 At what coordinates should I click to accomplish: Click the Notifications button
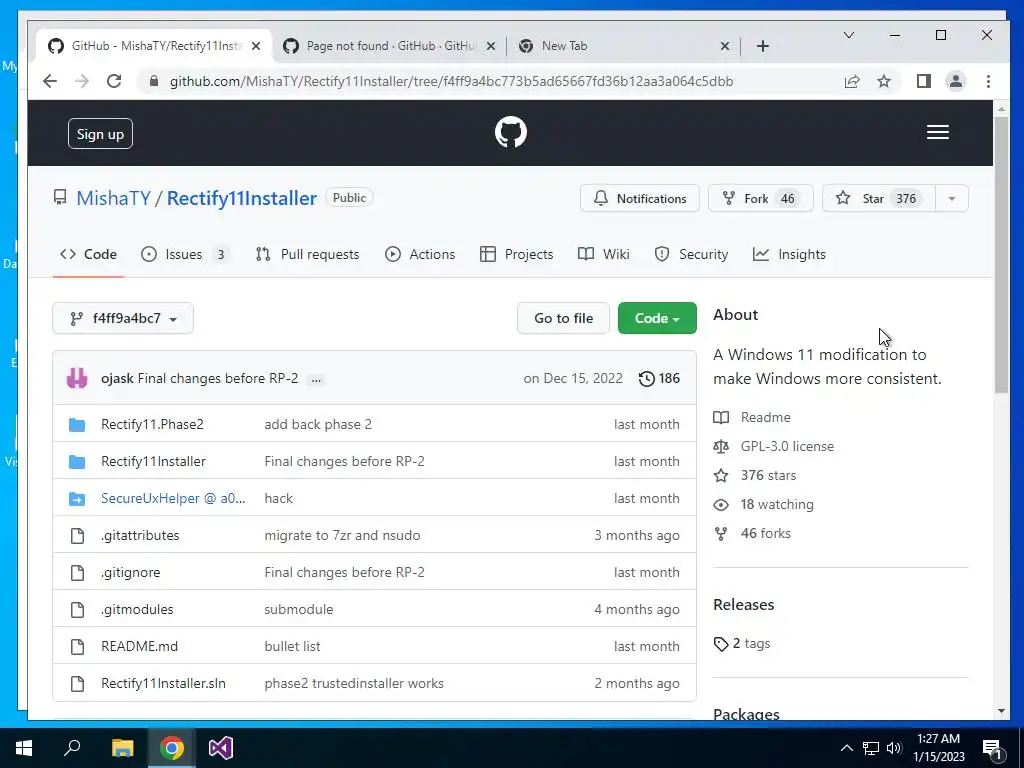click(639, 199)
